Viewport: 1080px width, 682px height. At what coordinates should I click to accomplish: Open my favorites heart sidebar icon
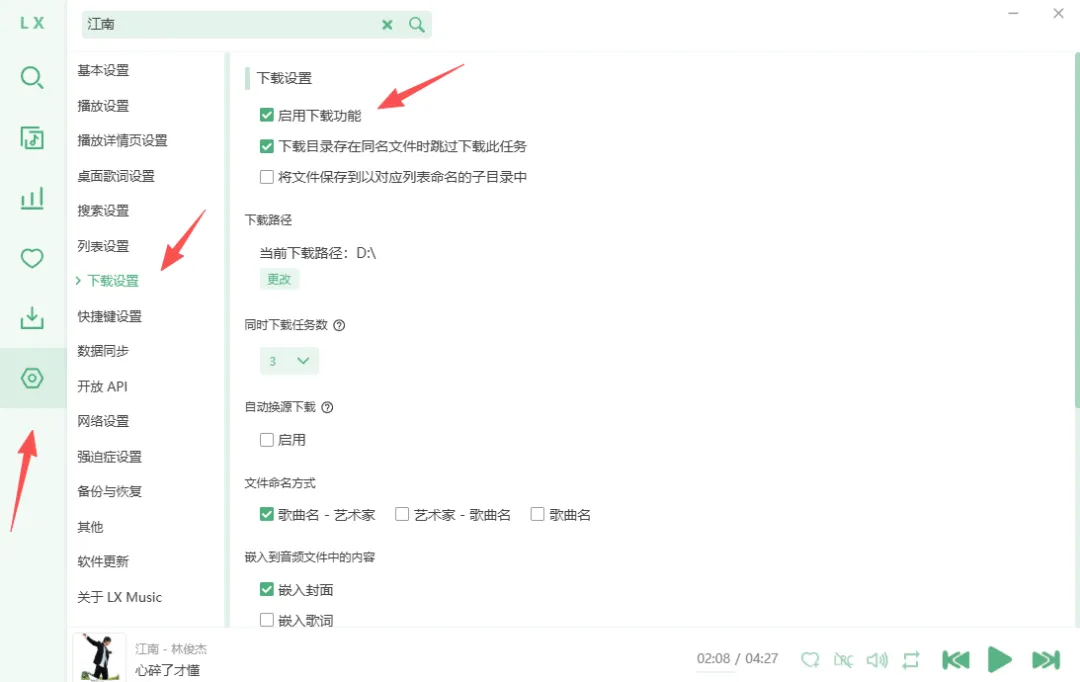(x=32, y=258)
